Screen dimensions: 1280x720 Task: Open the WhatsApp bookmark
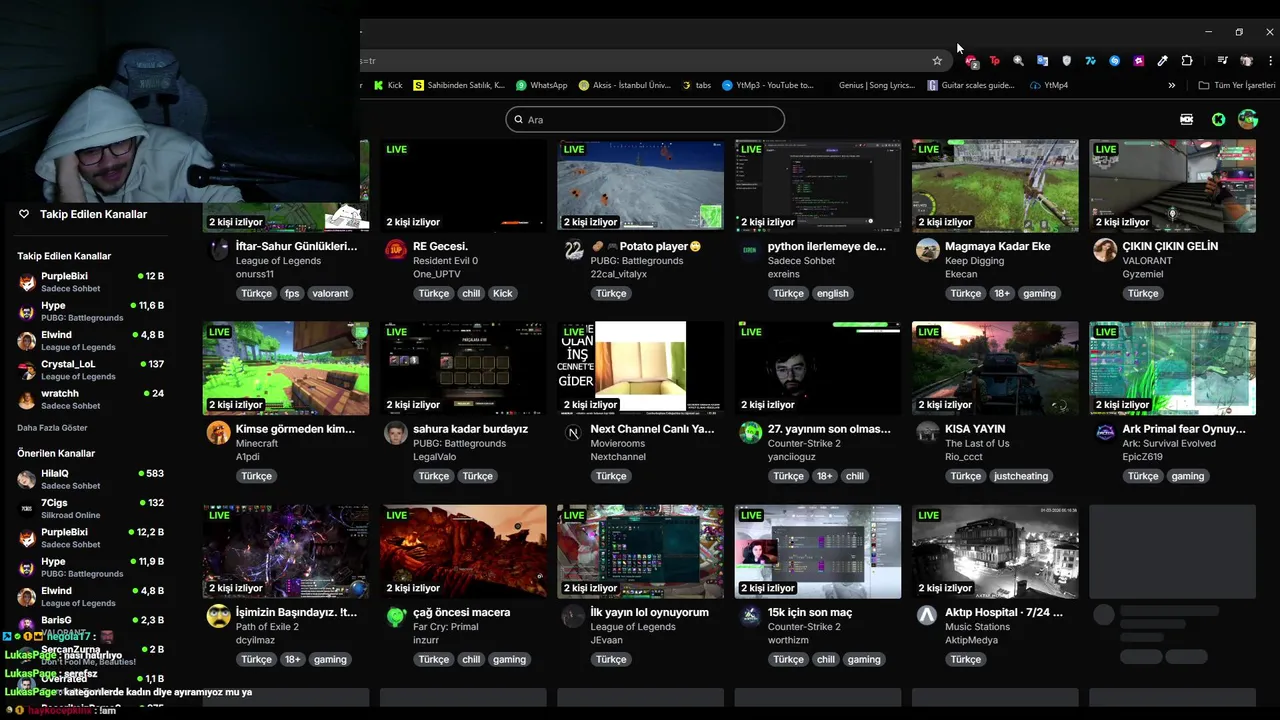(x=541, y=86)
